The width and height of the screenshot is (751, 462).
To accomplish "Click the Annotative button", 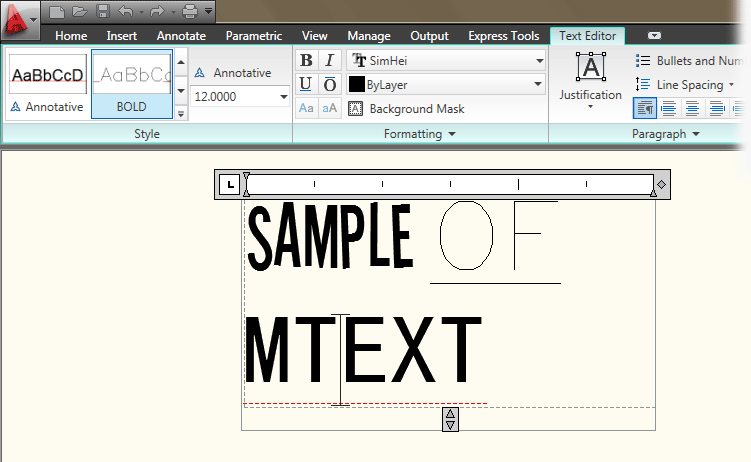I will [x=233, y=73].
